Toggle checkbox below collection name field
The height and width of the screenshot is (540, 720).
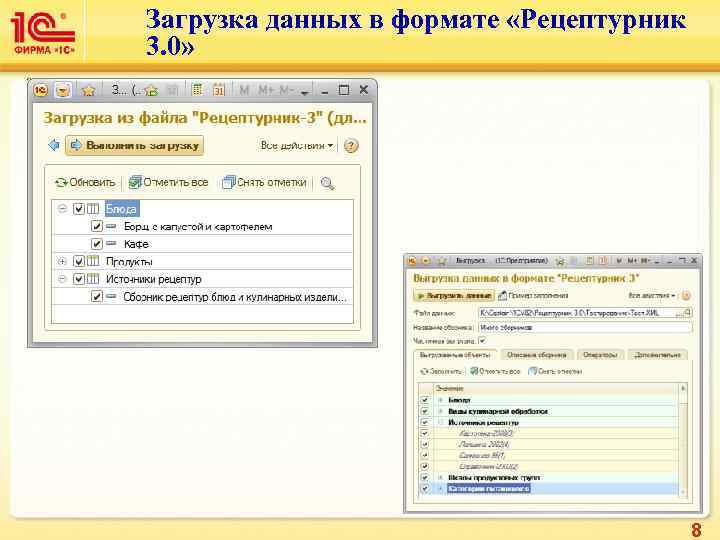tap(482, 341)
